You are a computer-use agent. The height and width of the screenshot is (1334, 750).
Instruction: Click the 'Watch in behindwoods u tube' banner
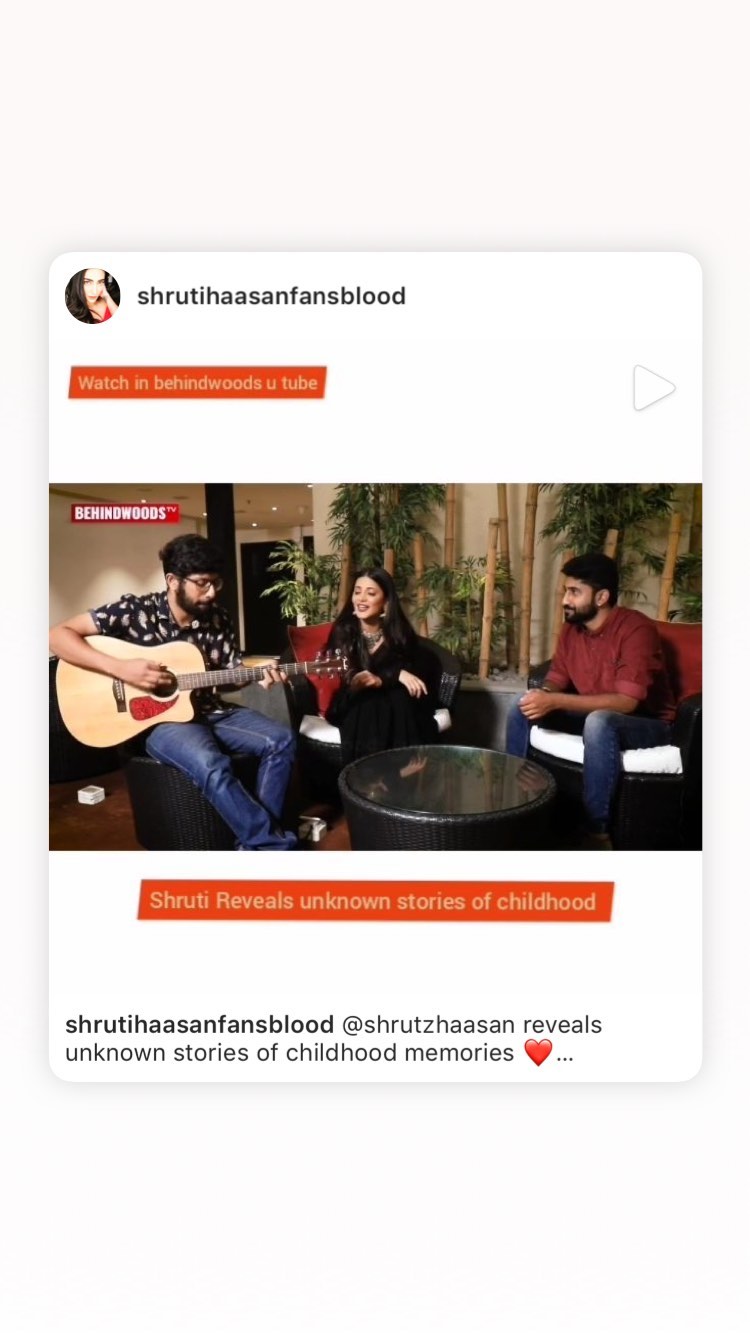(197, 383)
